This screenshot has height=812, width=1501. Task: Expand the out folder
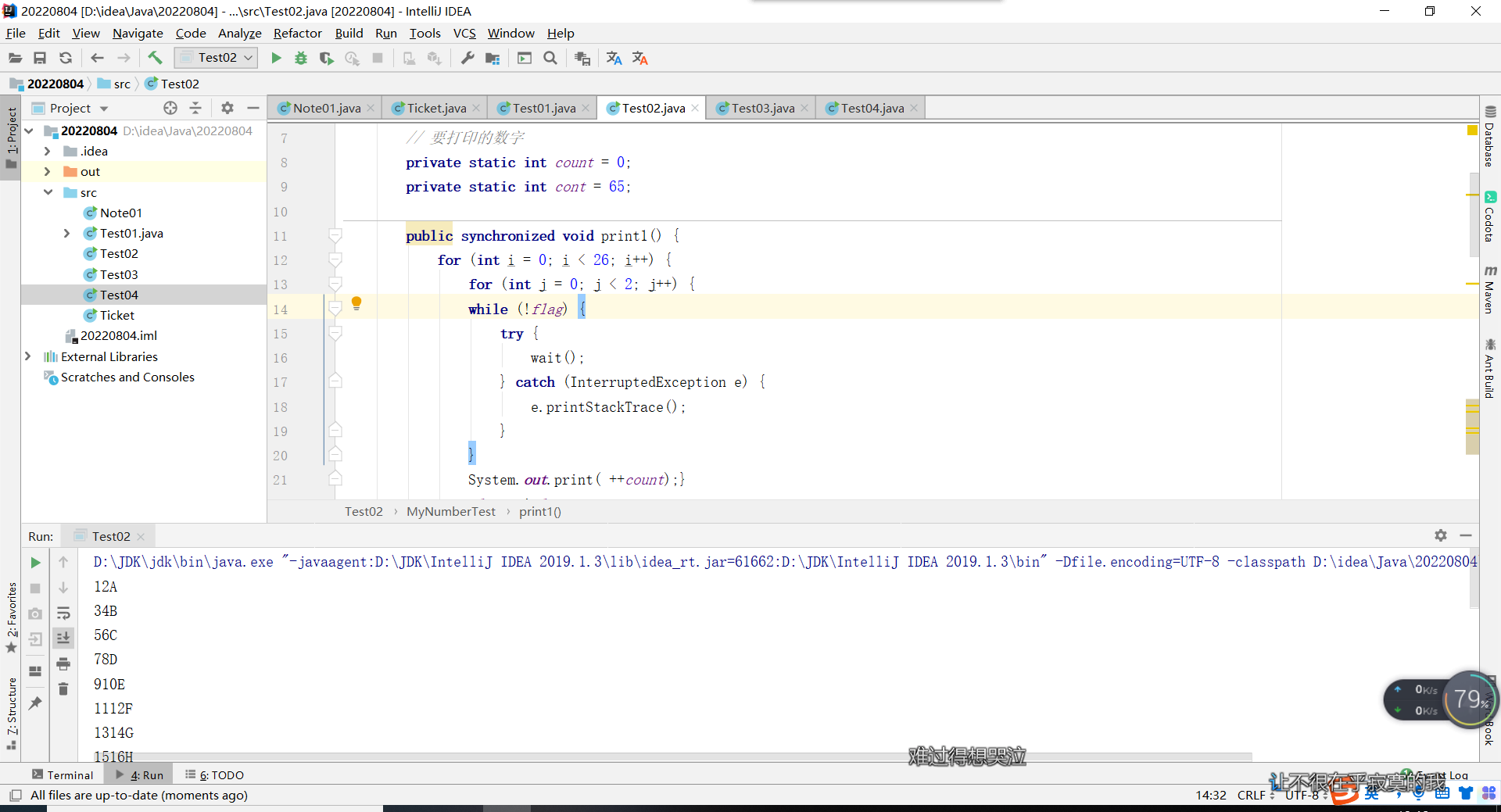click(48, 171)
